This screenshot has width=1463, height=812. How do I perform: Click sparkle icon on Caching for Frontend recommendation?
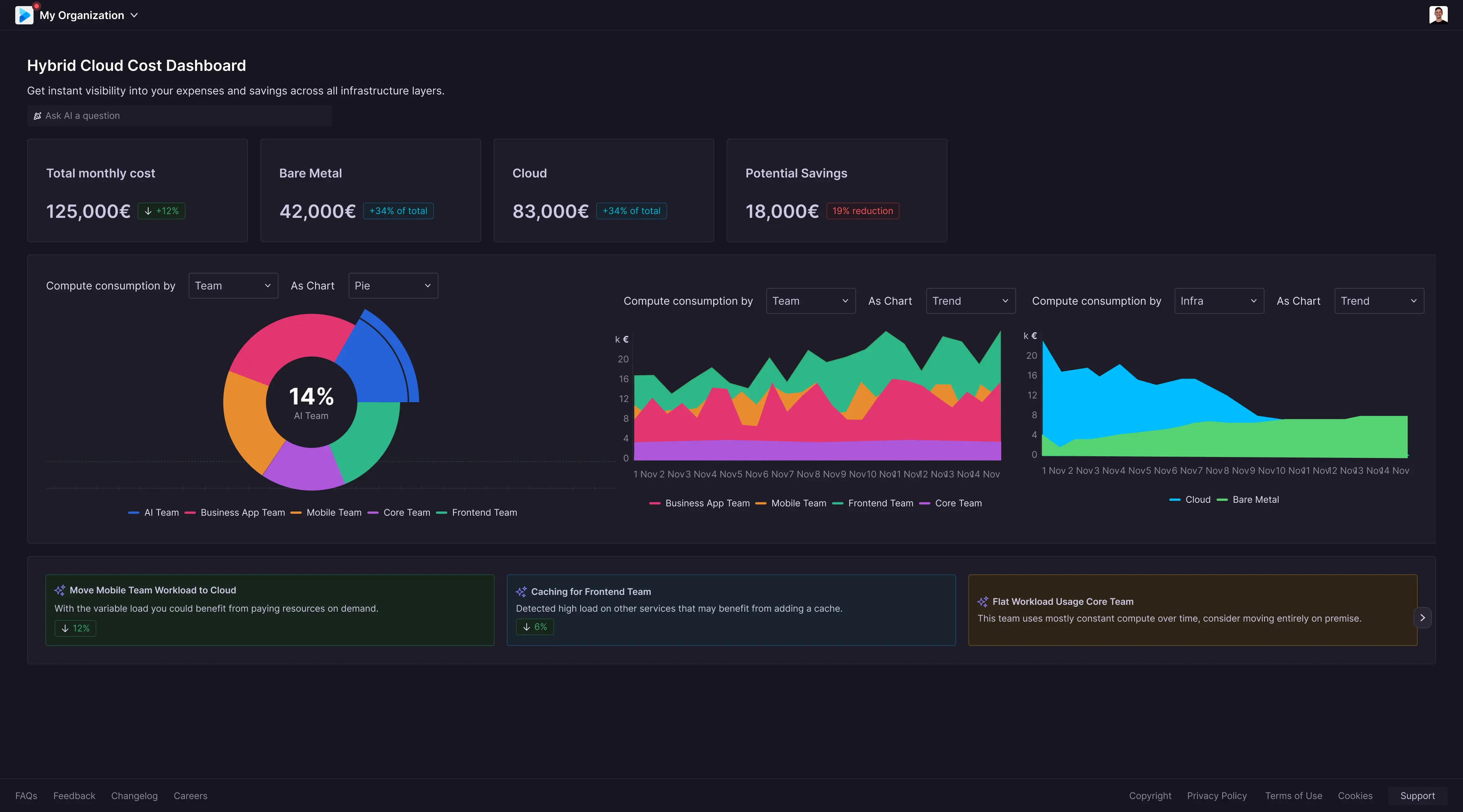click(521, 592)
